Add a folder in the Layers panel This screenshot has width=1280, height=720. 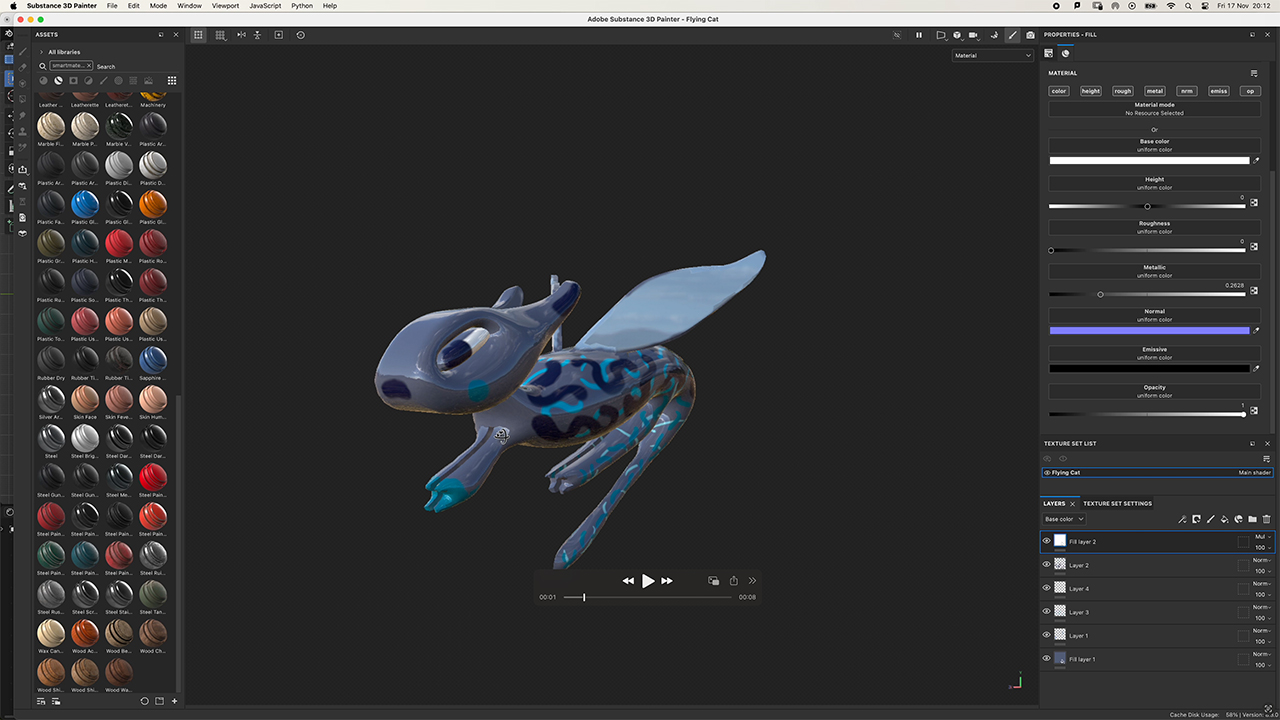click(1252, 519)
